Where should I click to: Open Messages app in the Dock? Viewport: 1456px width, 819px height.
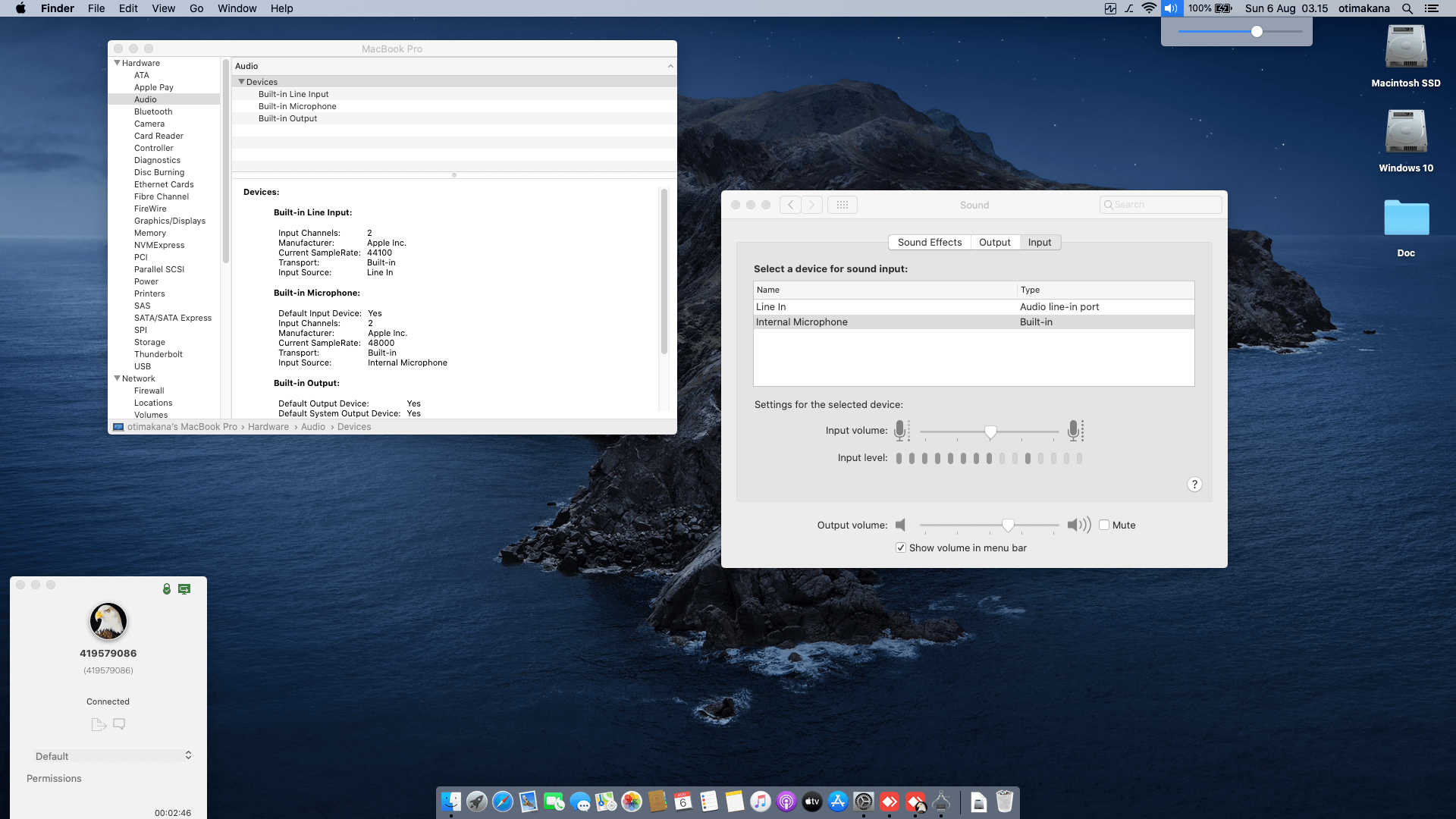580,802
